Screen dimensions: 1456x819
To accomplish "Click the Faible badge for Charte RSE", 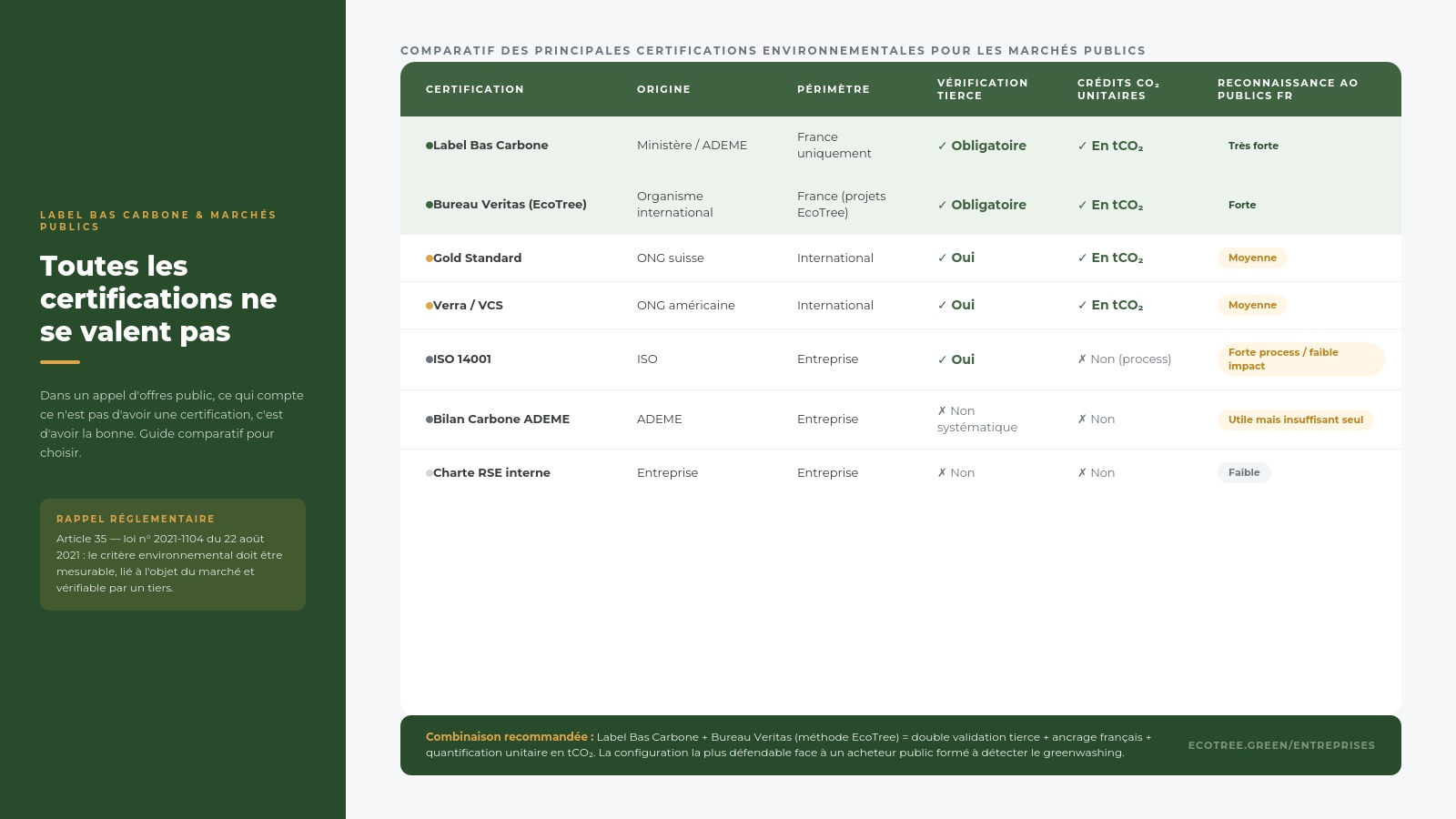I will point(1244,472).
